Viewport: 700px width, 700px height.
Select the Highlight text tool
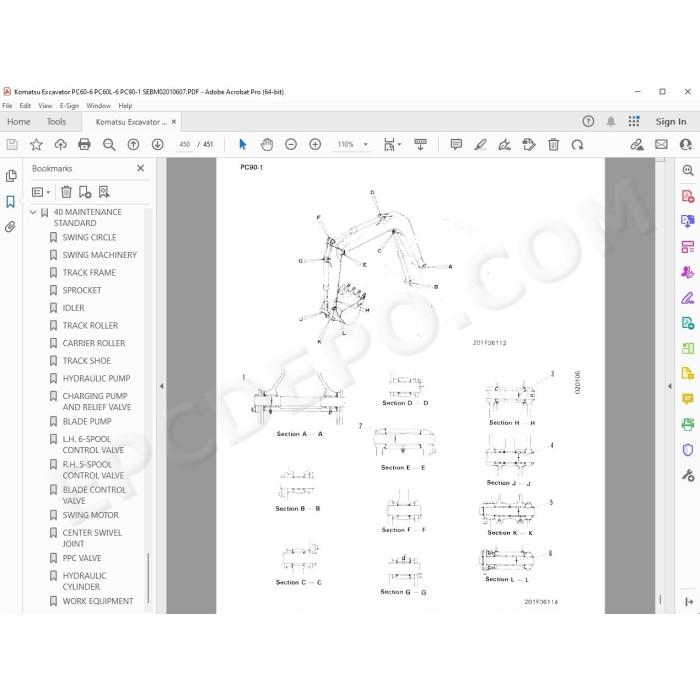(x=480, y=145)
